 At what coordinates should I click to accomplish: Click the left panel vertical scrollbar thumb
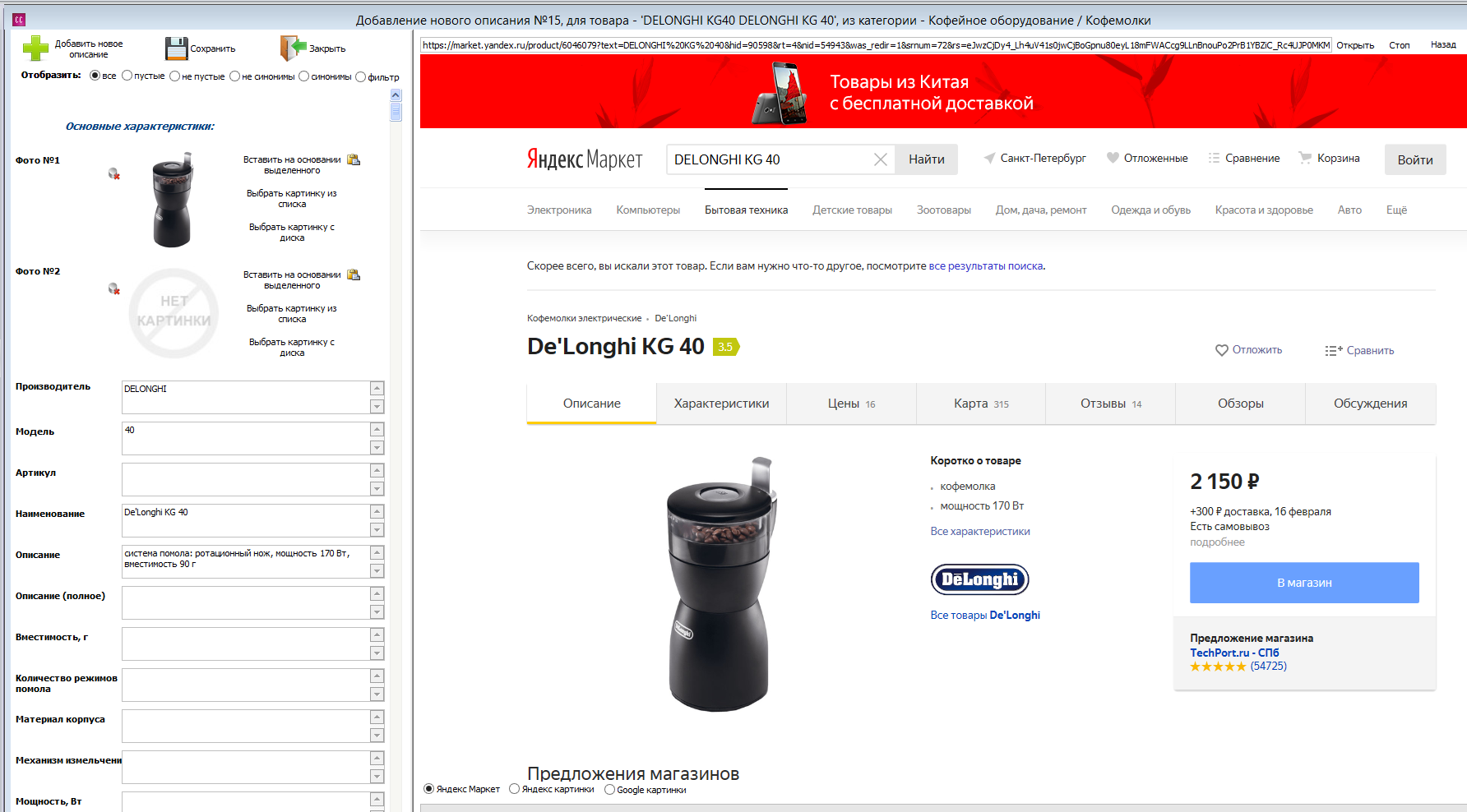[396, 112]
